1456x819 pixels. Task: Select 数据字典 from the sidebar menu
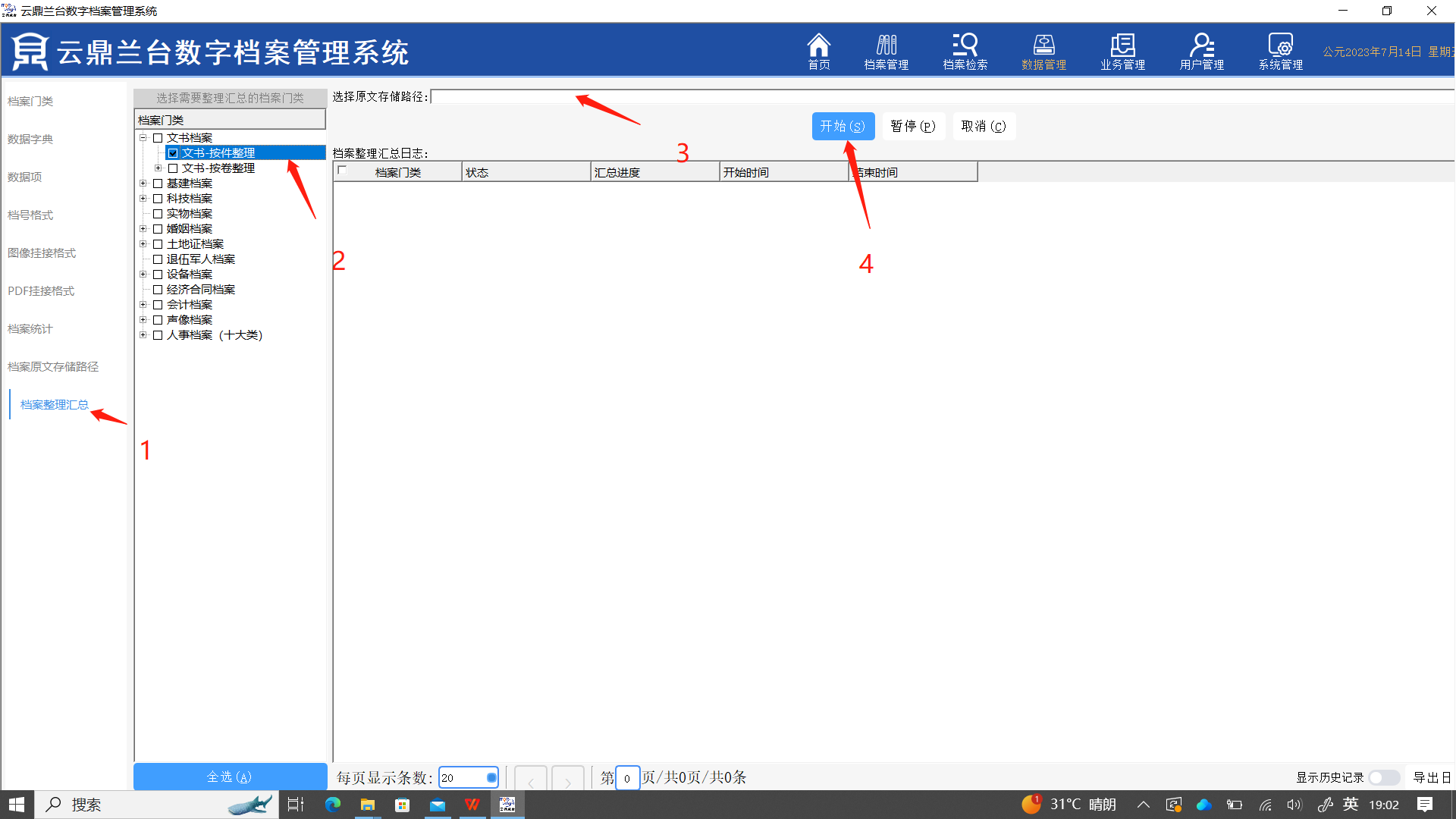coord(30,140)
